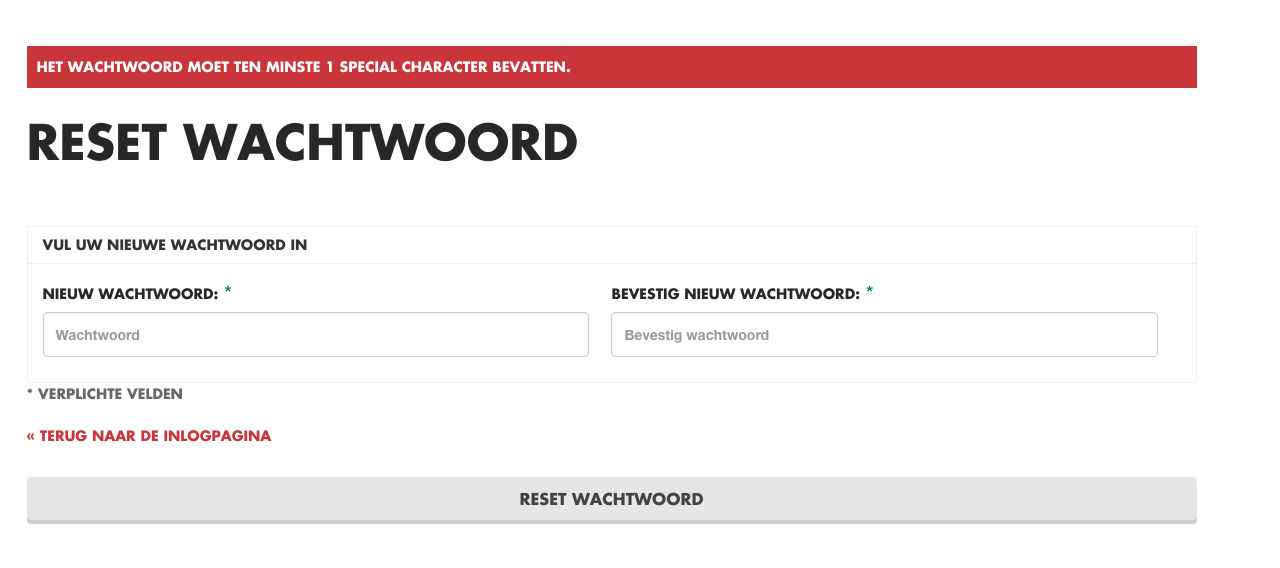Click the word WACHTWOORD in the page heading
Viewport: 1280px width, 568px height.
pos(380,143)
